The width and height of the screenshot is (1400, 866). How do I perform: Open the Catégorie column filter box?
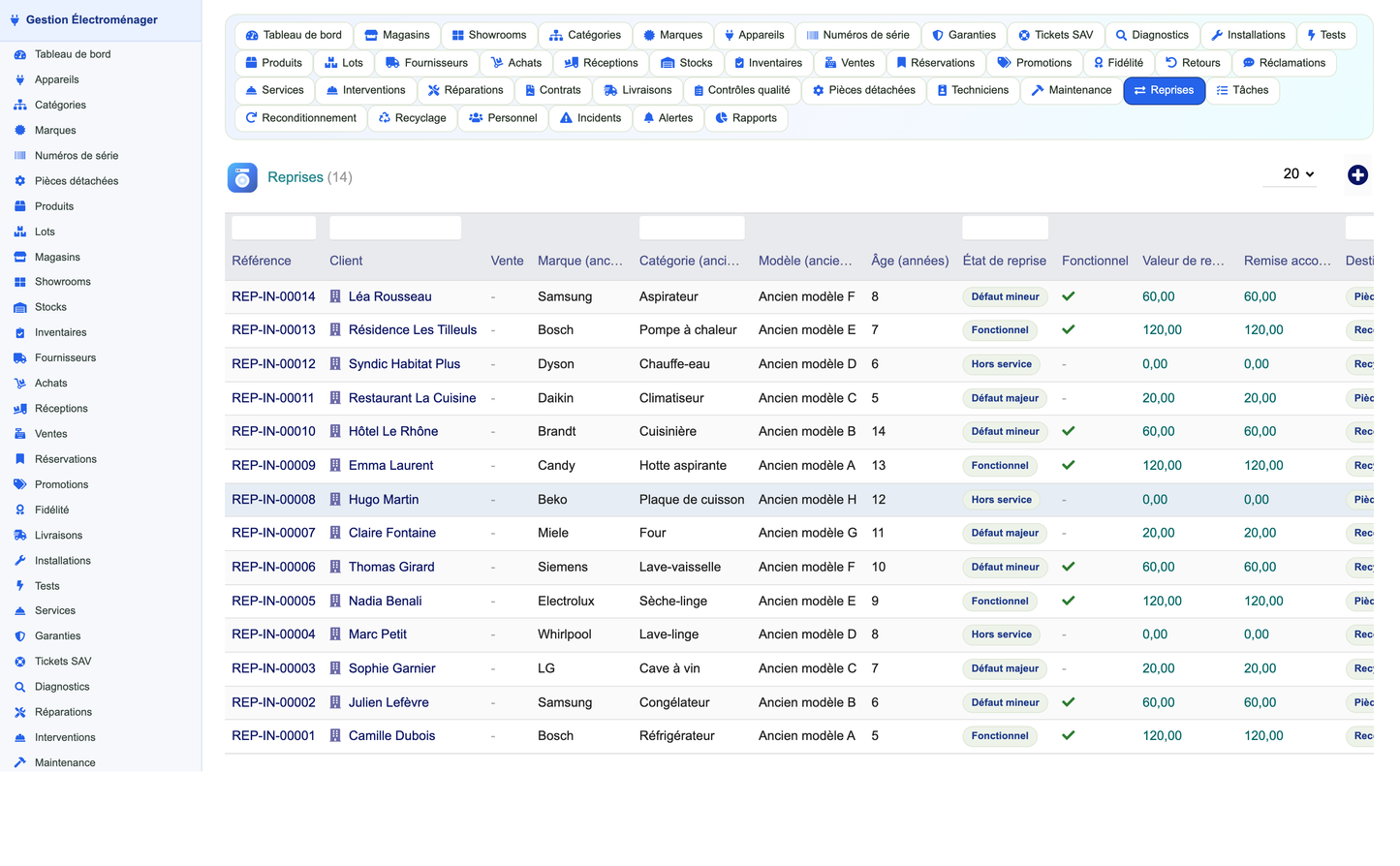[x=692, y=228]
